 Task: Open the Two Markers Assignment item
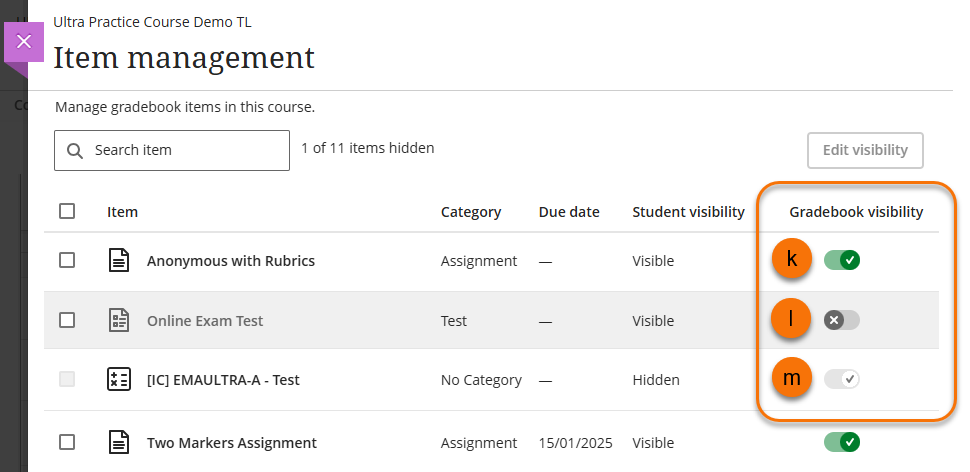[x=232, y=443]
